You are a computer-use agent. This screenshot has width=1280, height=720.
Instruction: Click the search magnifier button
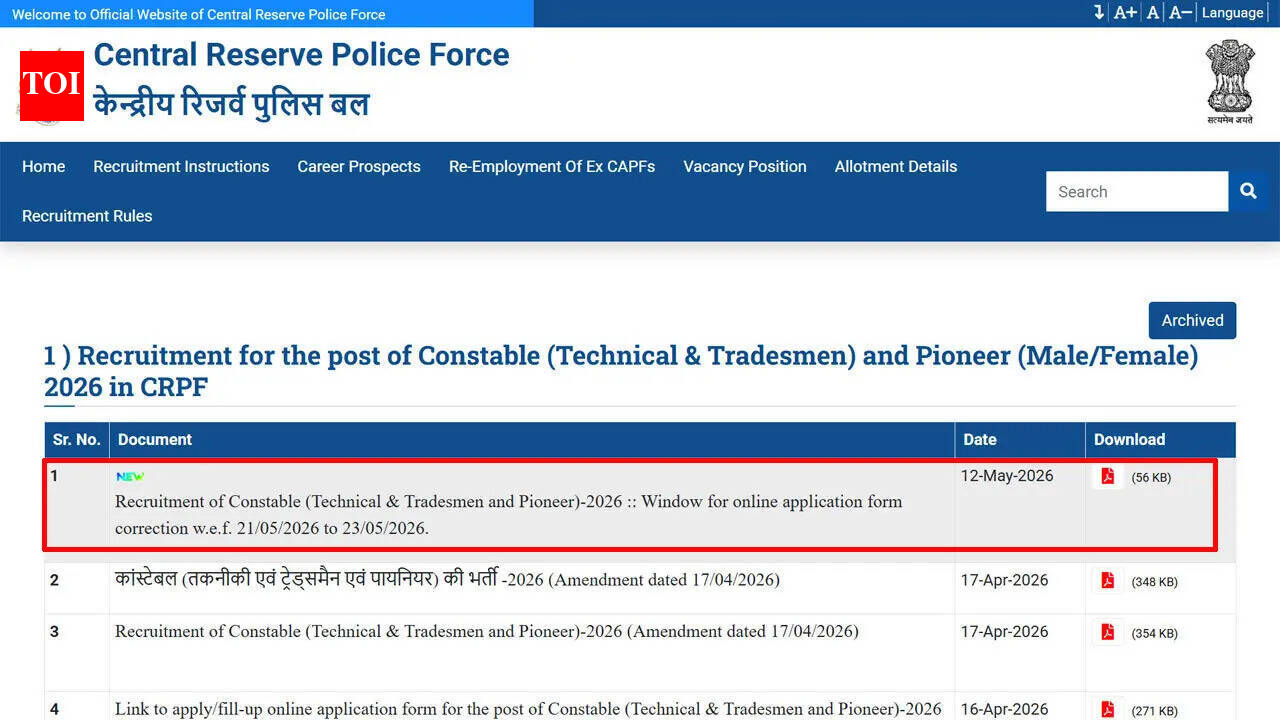click(x=1248, y=191)
